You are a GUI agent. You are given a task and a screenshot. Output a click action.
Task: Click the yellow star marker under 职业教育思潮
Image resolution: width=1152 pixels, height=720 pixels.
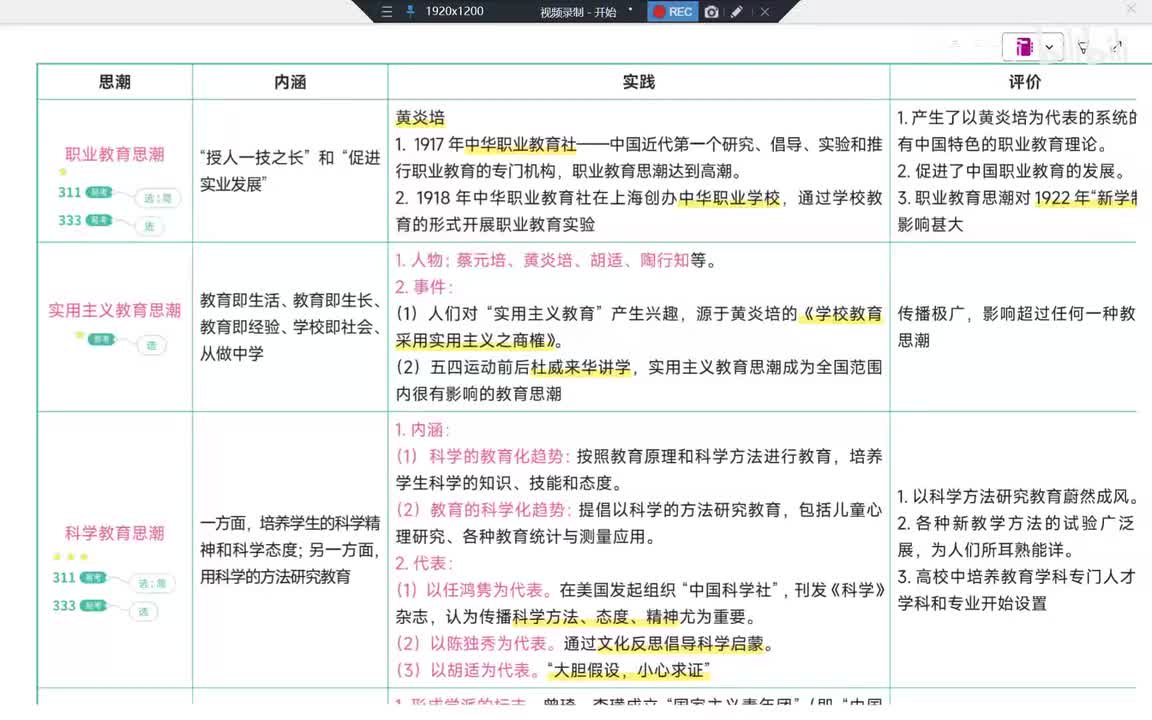[62, 172]
